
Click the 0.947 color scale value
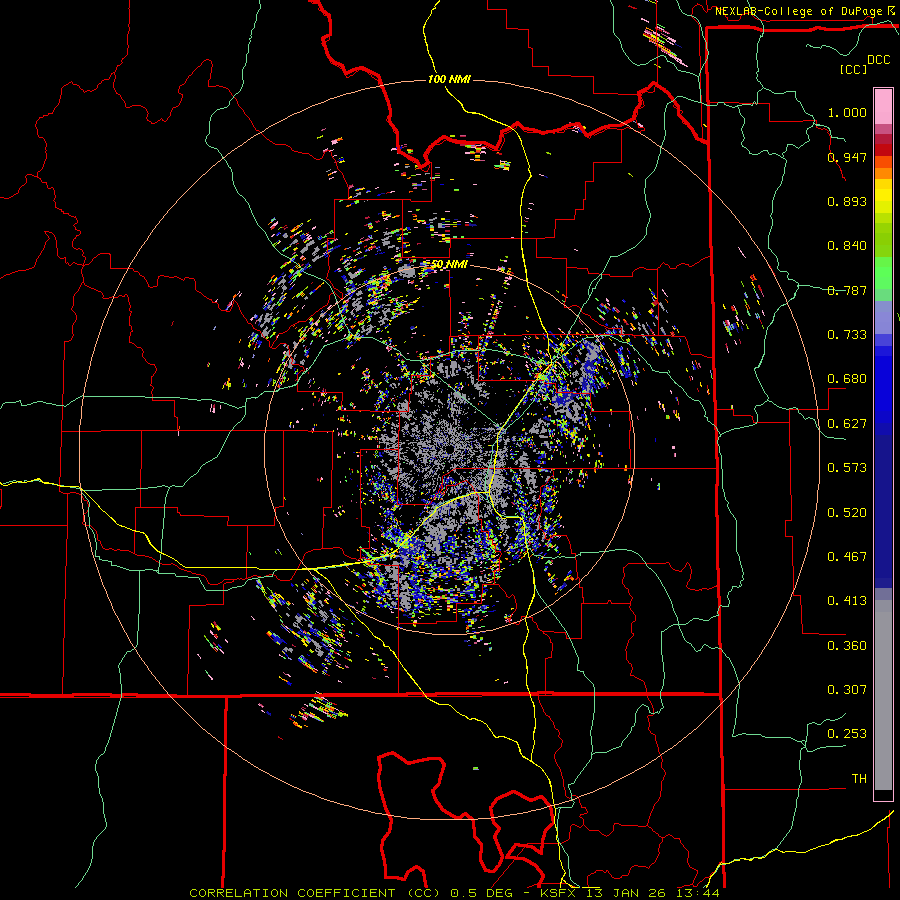pos(847,157)
